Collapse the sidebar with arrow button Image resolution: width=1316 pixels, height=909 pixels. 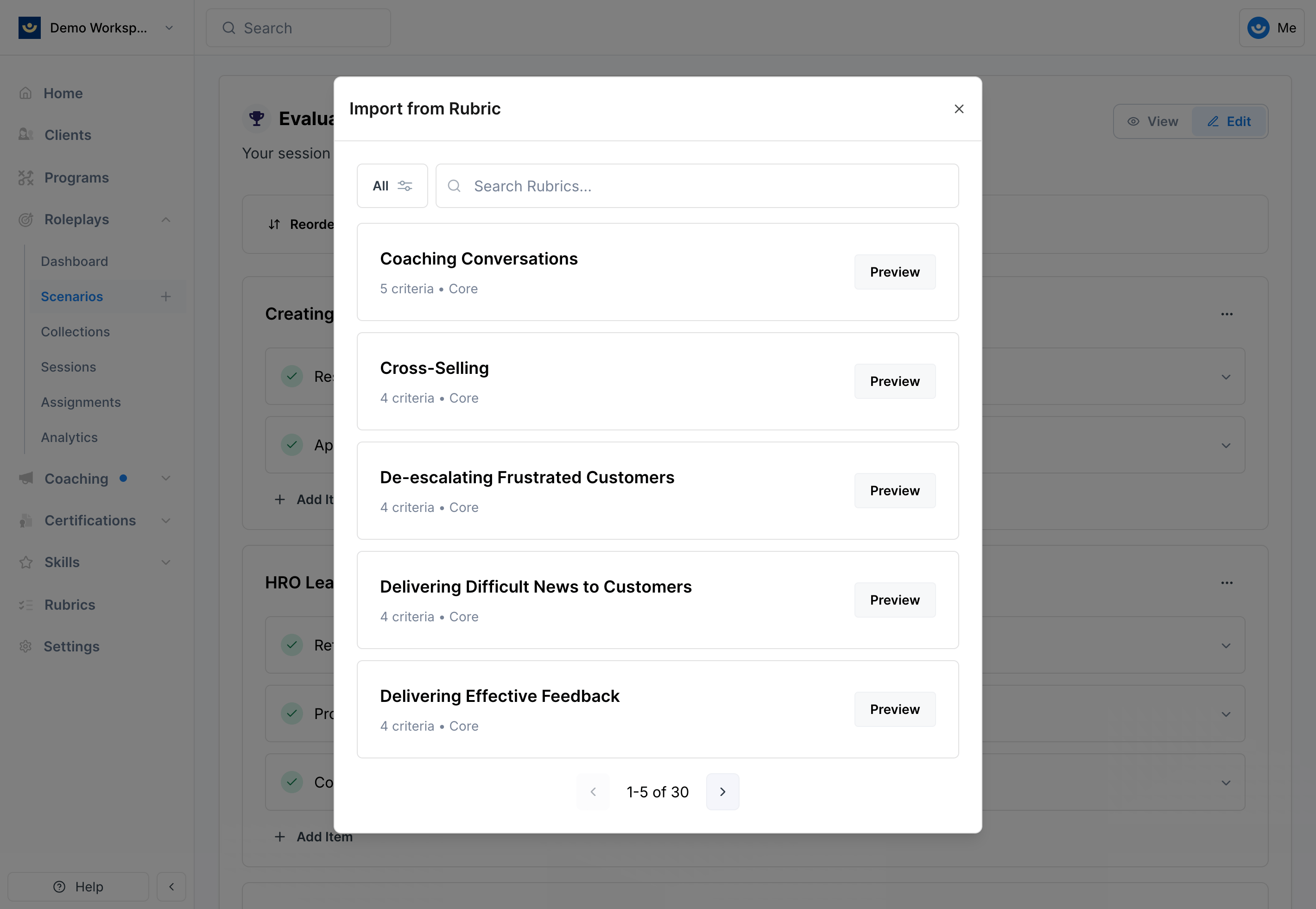pyautogui.click(x=171, y=887)
